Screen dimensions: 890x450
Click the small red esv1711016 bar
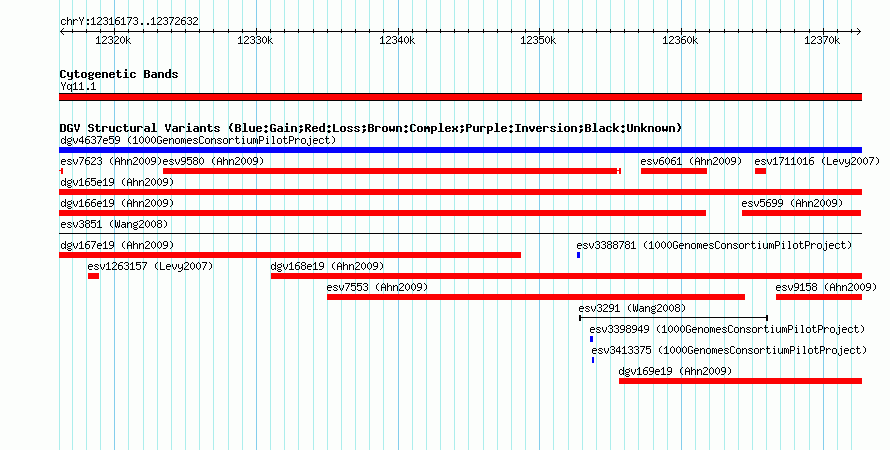761,171
